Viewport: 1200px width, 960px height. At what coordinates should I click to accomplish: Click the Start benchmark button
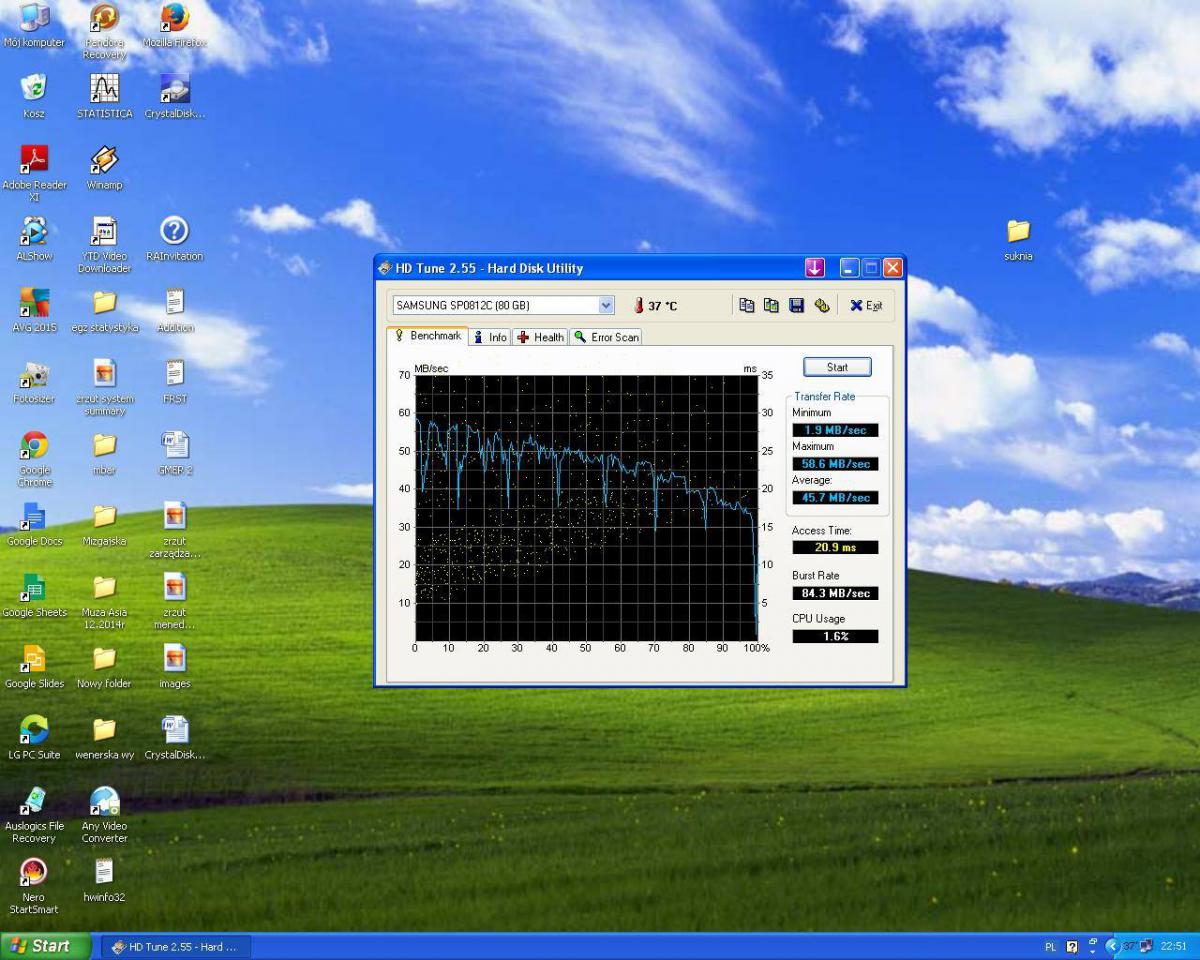point(837,367)
